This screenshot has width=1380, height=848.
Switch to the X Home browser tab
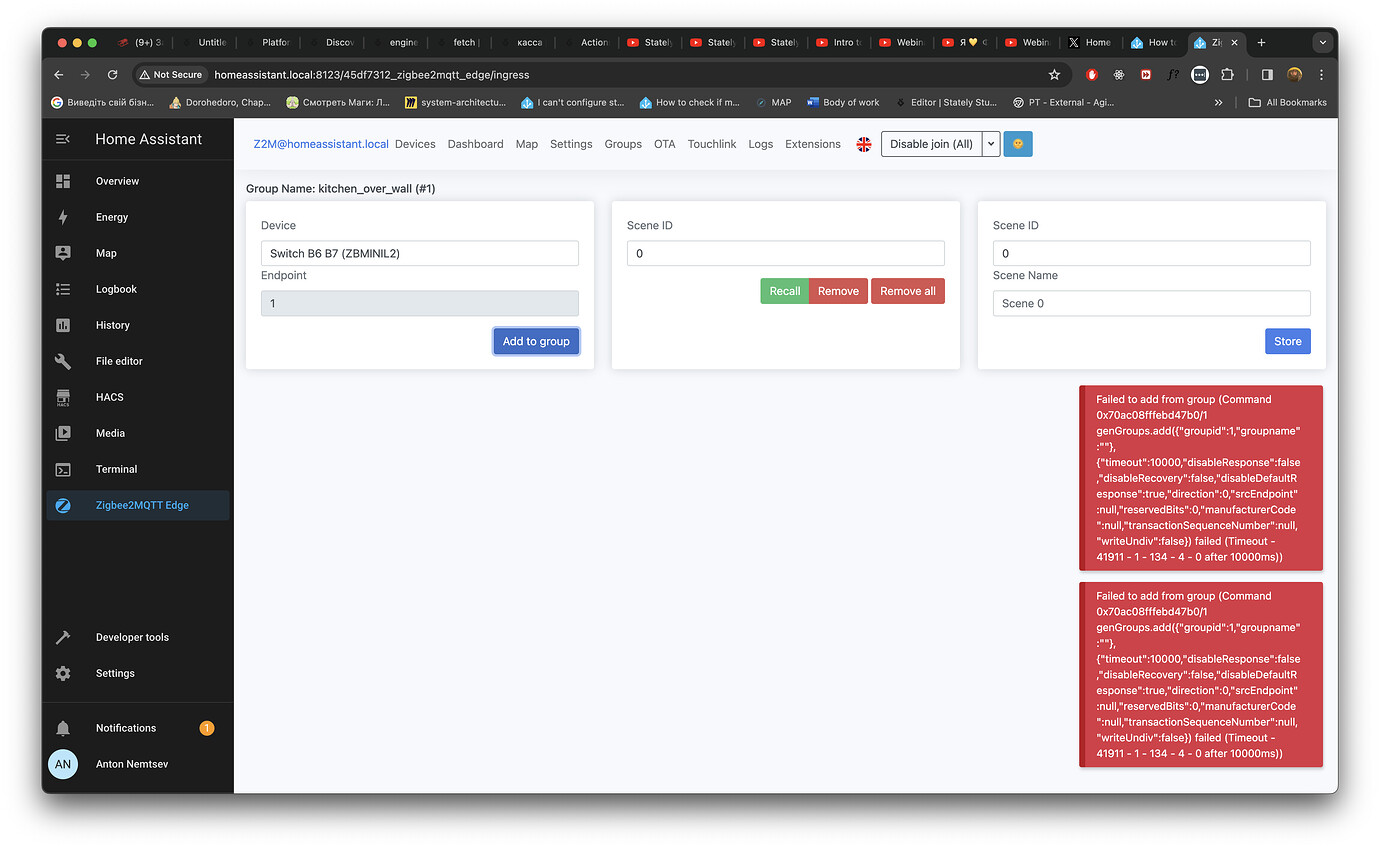click(x=1089, y=42)
